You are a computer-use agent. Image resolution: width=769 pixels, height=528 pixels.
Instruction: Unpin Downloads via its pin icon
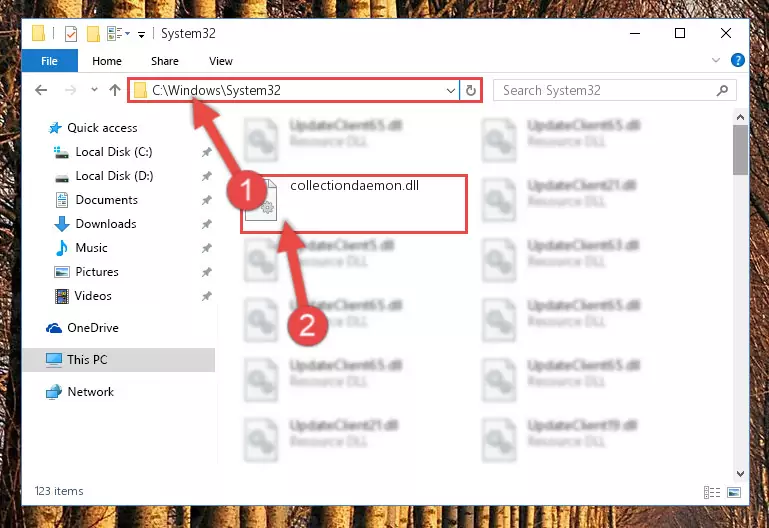(206, 224)
